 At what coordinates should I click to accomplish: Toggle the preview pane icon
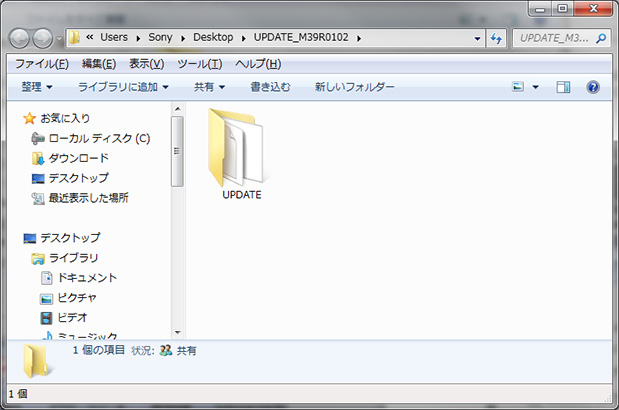(563, 87)
